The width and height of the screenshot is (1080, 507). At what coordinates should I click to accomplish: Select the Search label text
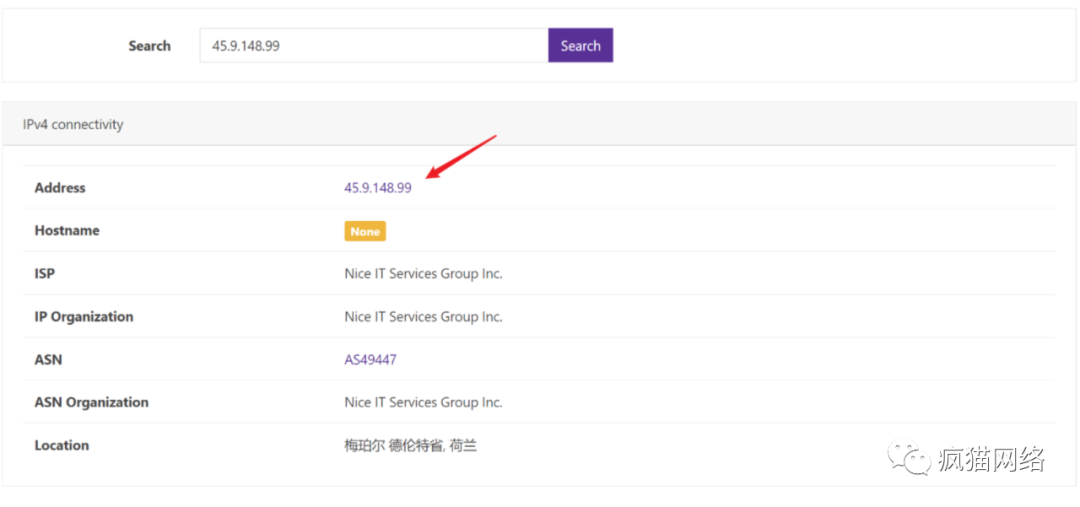[x=149, y=46]
